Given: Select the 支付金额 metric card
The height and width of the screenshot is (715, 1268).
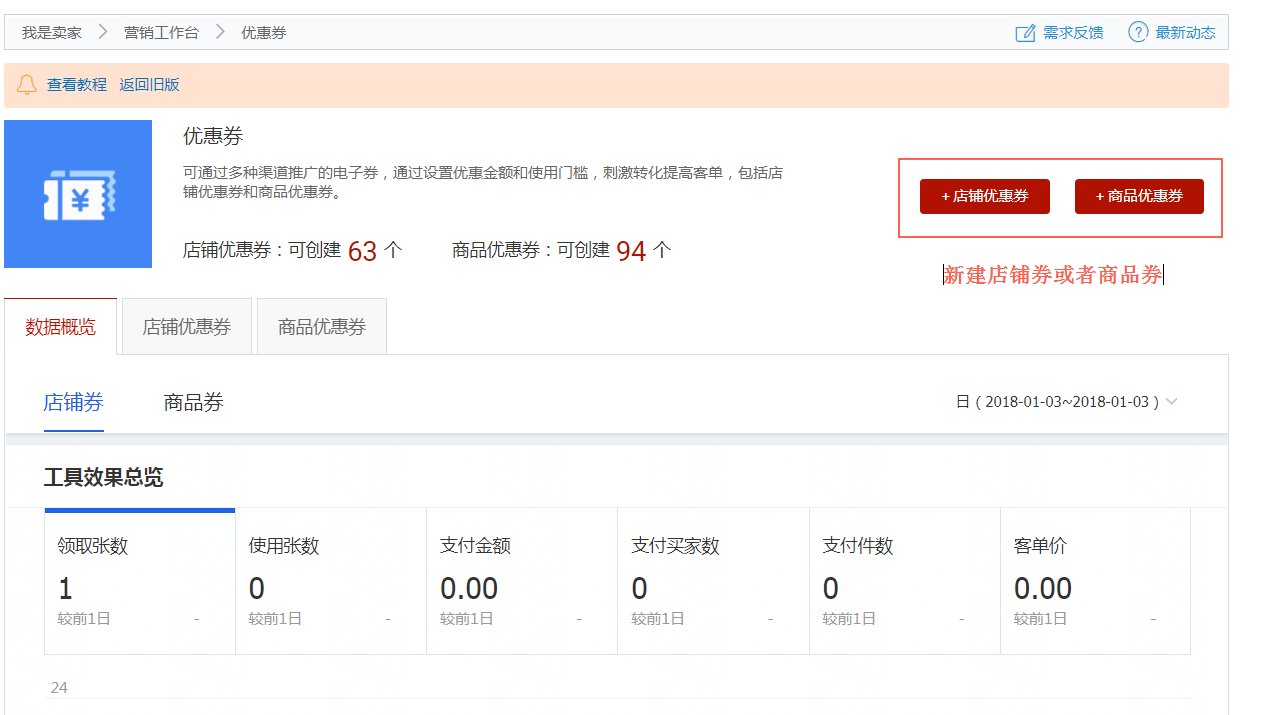Looking at the screenshot, I should [x=522, y=580].
